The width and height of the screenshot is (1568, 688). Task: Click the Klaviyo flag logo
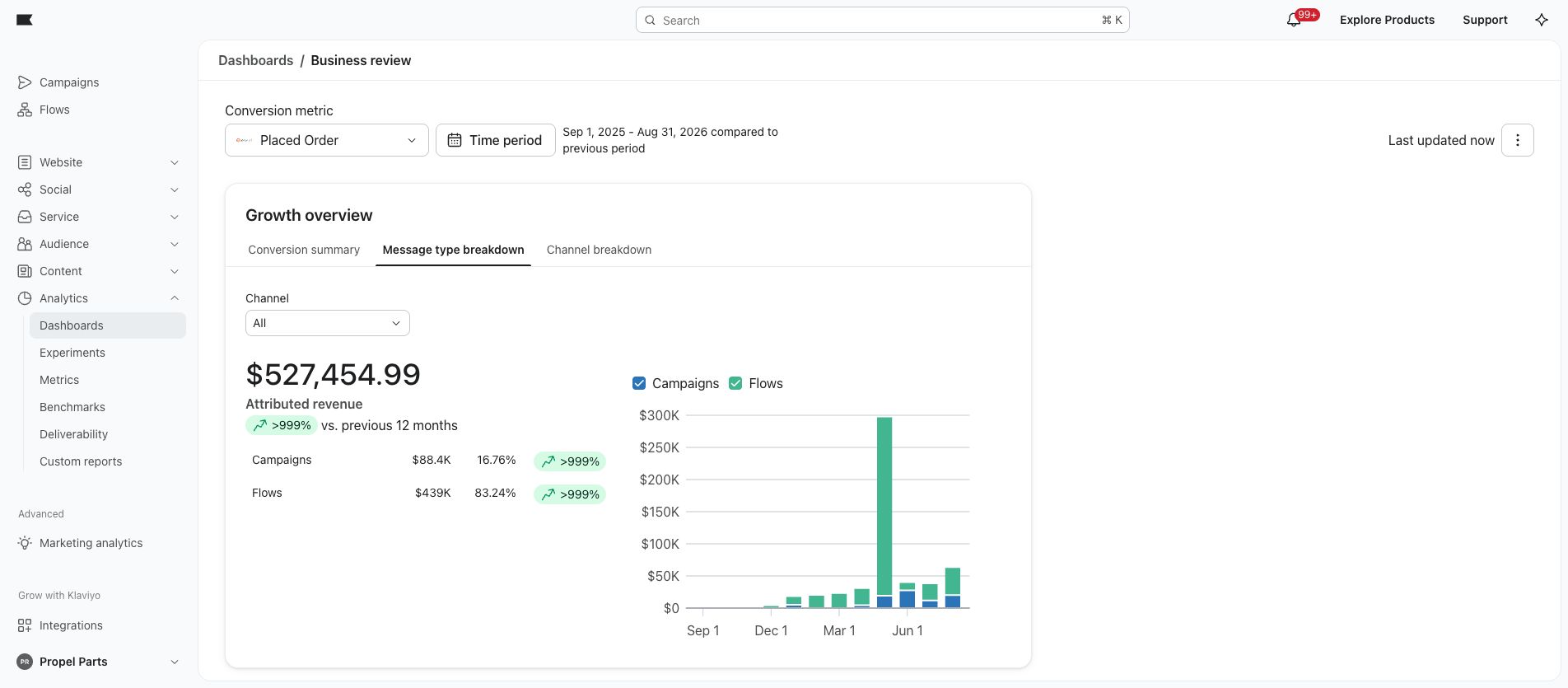pyautogui.click(x=25, y=20)
